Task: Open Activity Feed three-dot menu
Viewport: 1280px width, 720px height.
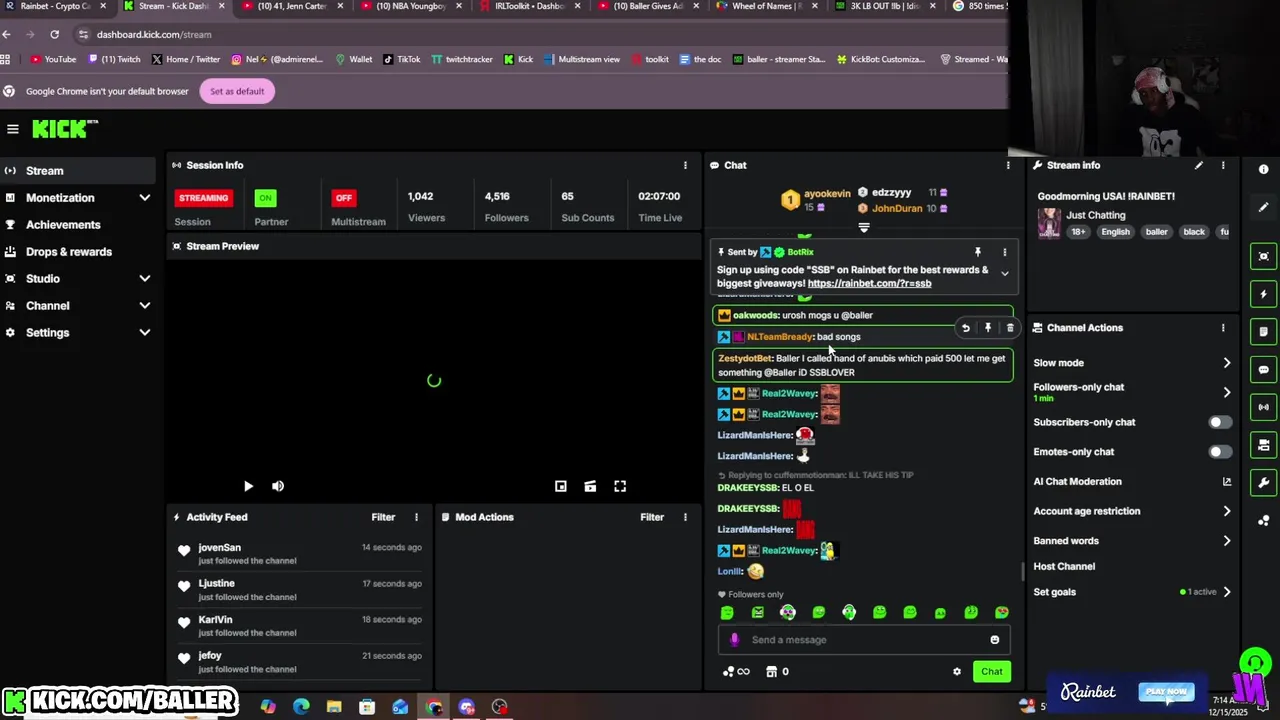Action: [x=416, y=517]
